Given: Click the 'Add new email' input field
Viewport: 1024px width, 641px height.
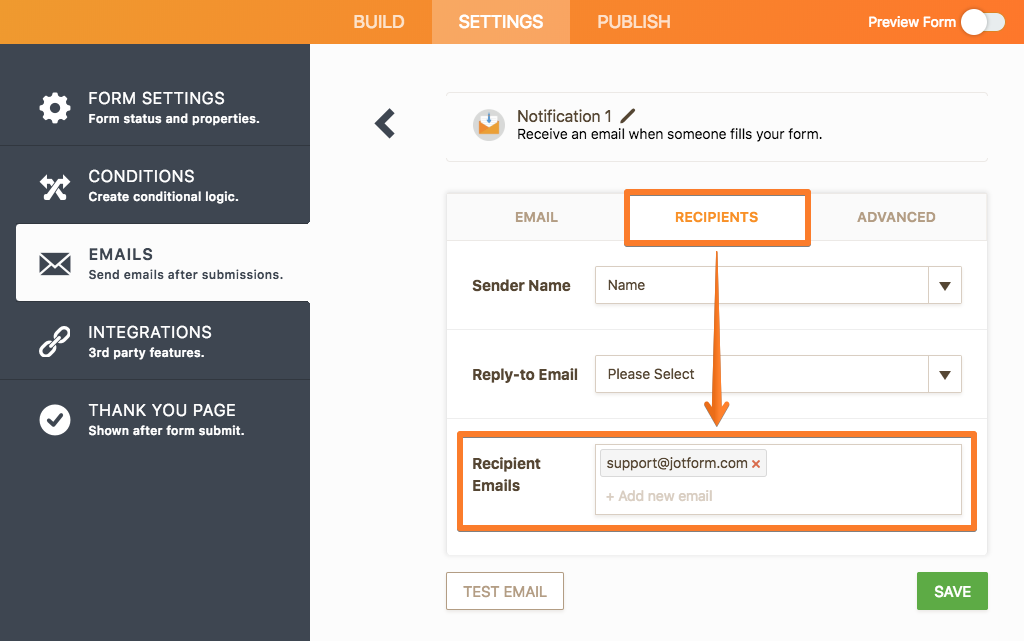Looking at the screenshot, I should click(x=700, y=496).
